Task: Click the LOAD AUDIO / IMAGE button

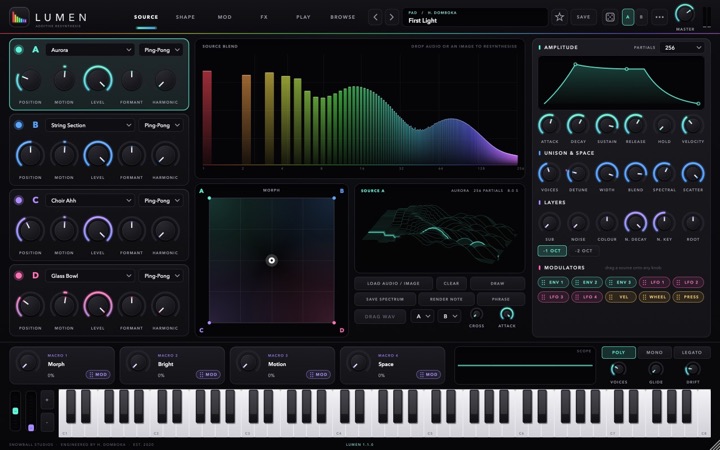Action: pos(394,283)
